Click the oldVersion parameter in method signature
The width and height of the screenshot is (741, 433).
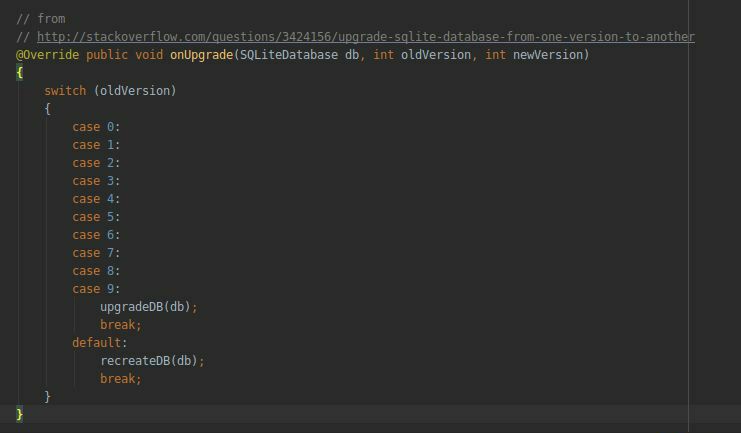click(436, 55)
